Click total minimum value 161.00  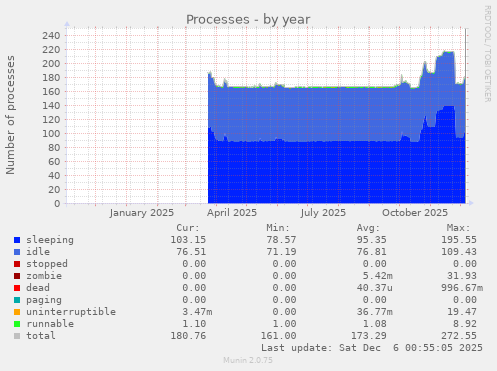coord(278,336)
